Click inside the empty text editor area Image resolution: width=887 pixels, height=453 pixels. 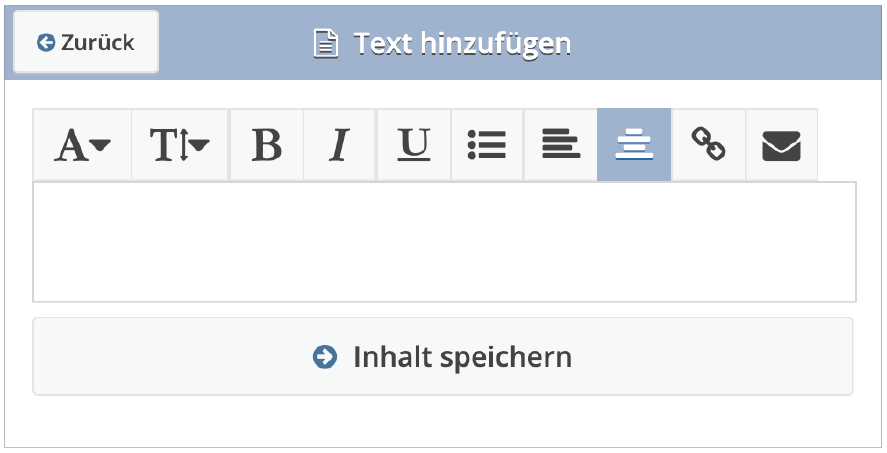tap(444, 242)
